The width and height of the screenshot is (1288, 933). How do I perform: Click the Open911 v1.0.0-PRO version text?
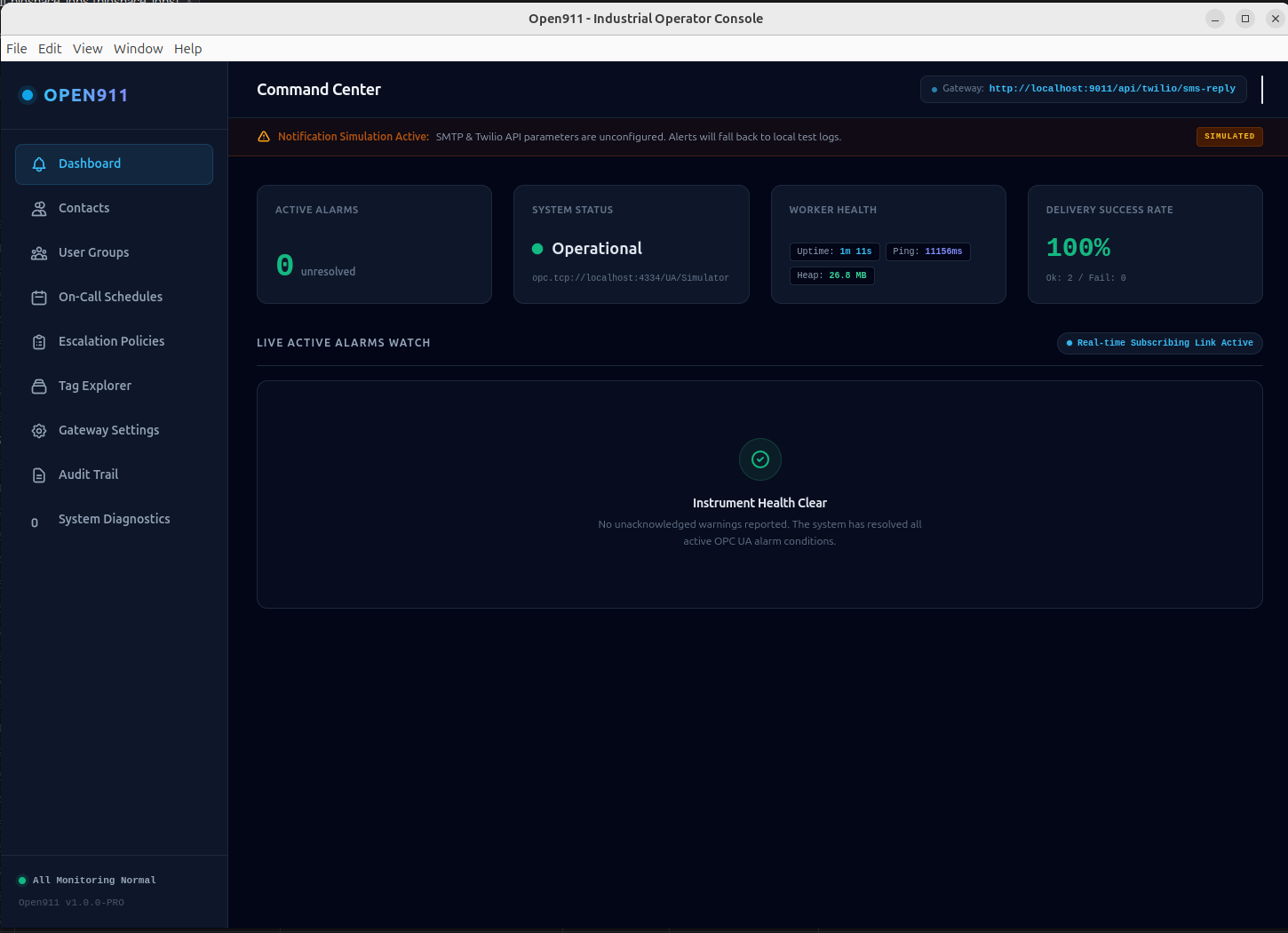[71, 903]
